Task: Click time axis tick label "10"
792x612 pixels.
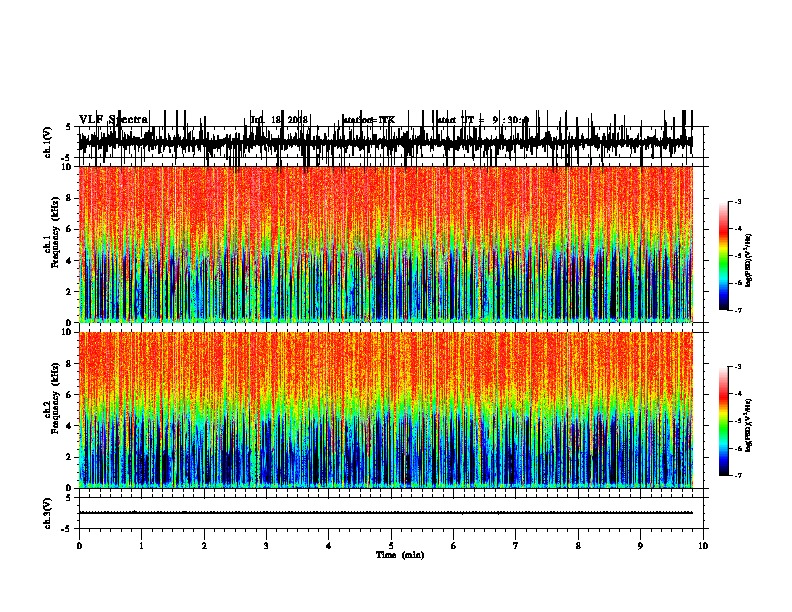Action: click(703, 546)
